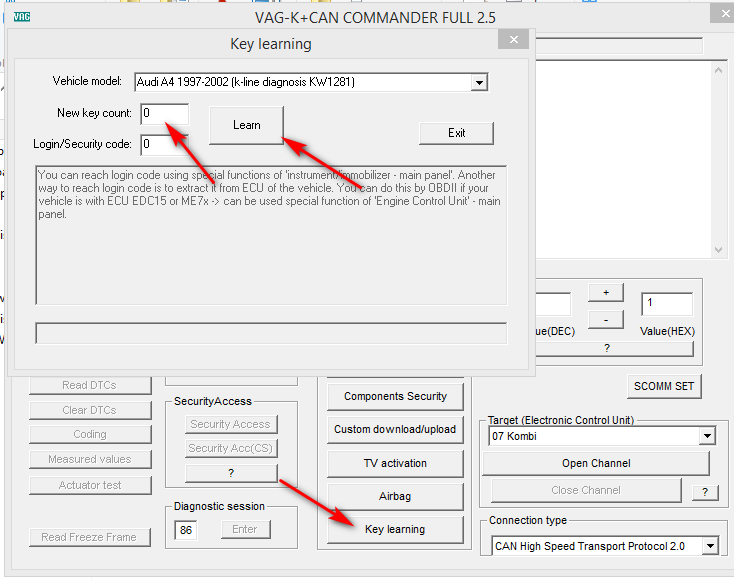Image resolution: width=734 pixels, height=581 pixels.
Task: Click the SecurityAccess help question mark button
Action: [231, 473]
